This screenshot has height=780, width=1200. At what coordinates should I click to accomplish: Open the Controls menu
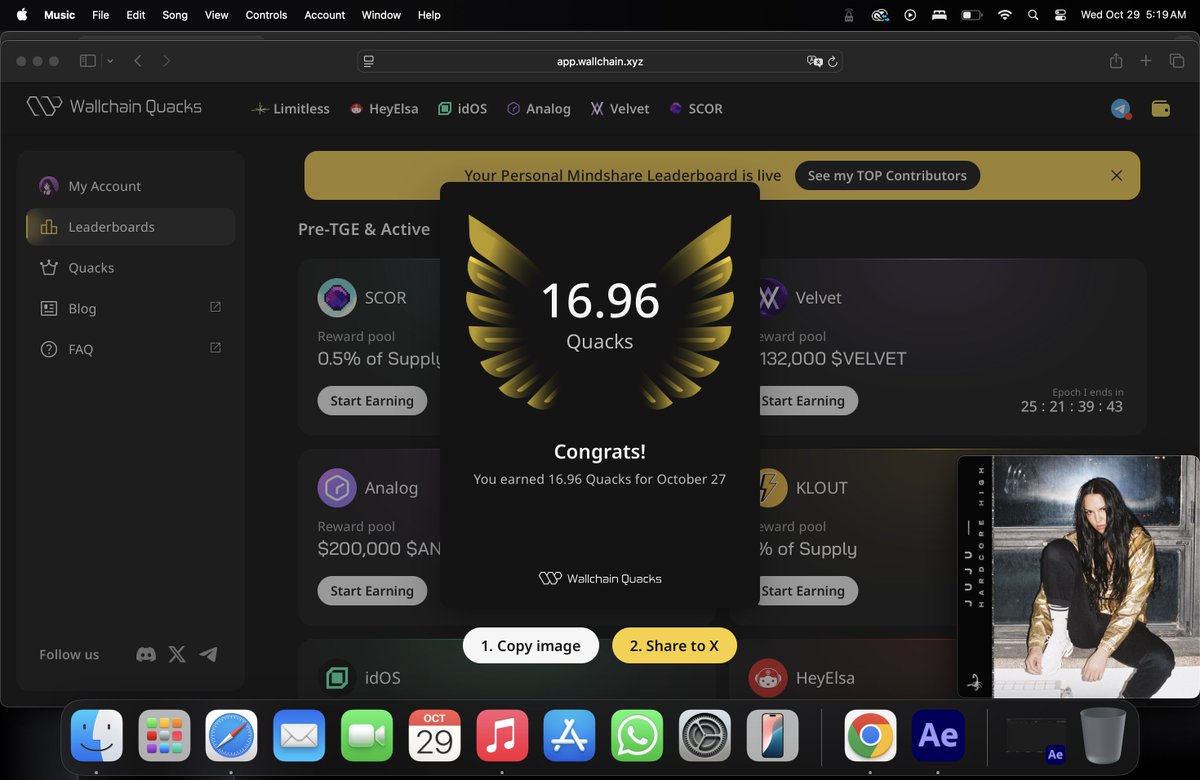pos(266,15)
